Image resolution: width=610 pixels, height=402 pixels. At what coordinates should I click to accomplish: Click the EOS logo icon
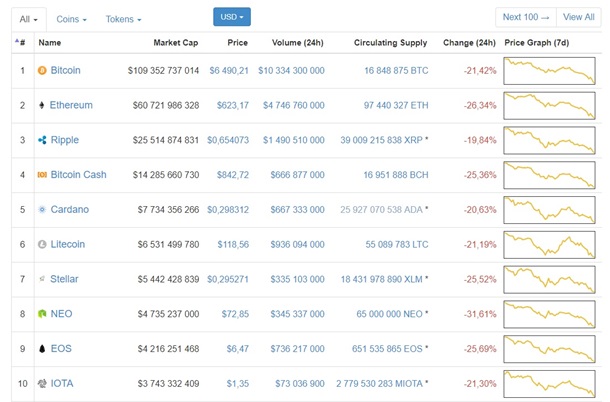click(x=42, y=349)
